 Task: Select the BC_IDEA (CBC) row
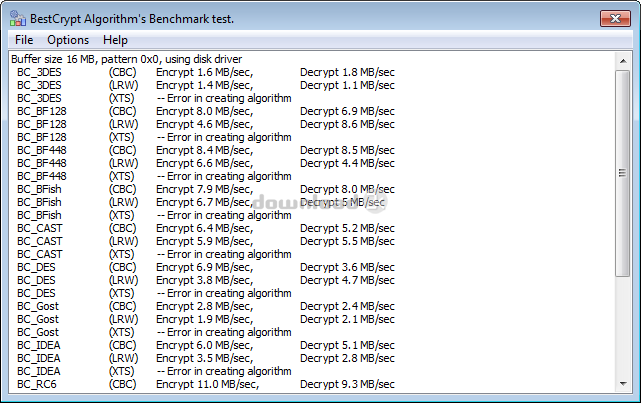click(x=206, y=345)
